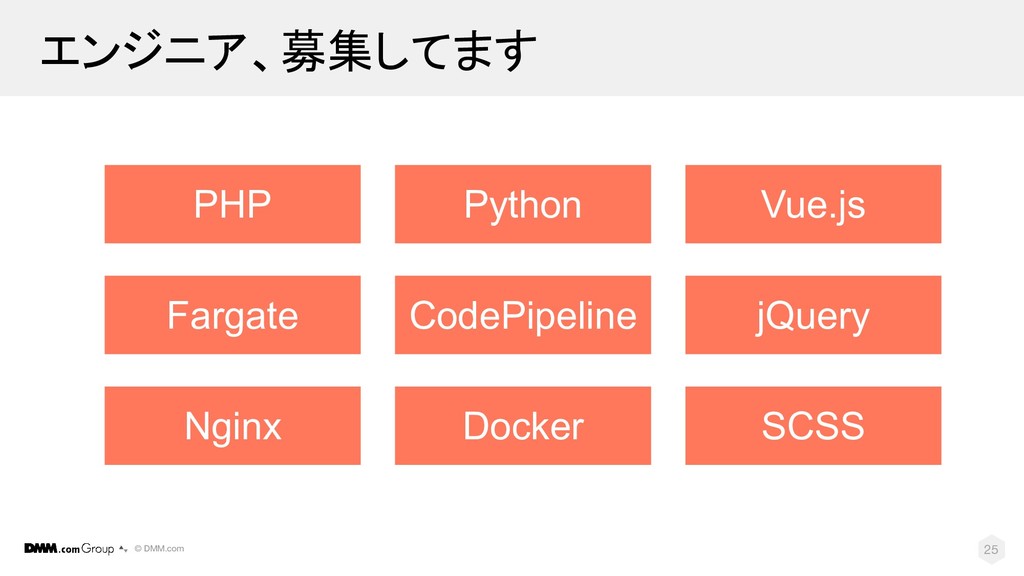Choose the jQuery tile
This screenshot has height=576, width=1024.
pyautogui.click(x=812, y=315)
